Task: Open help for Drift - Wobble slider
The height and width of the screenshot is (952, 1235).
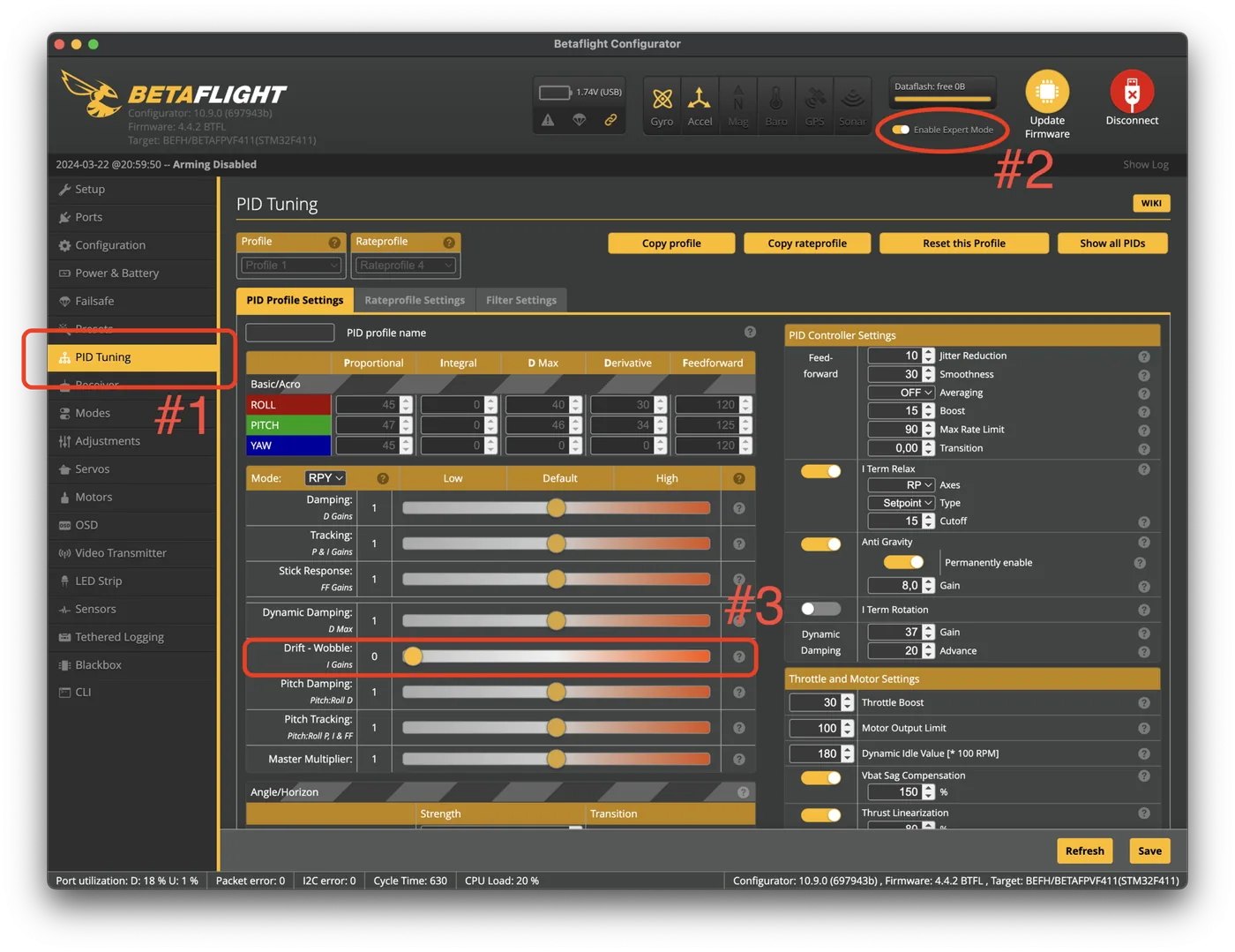Action: coord(739,656)
